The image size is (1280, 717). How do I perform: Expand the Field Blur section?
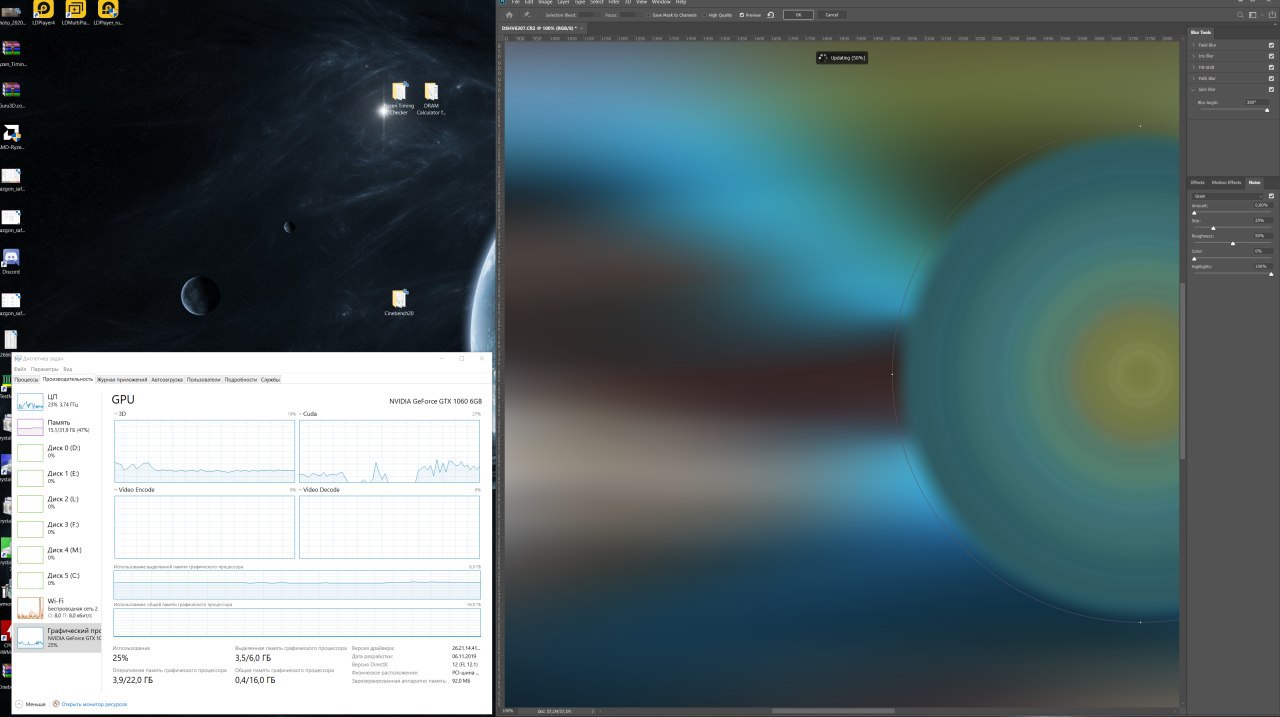point(1193,45)
